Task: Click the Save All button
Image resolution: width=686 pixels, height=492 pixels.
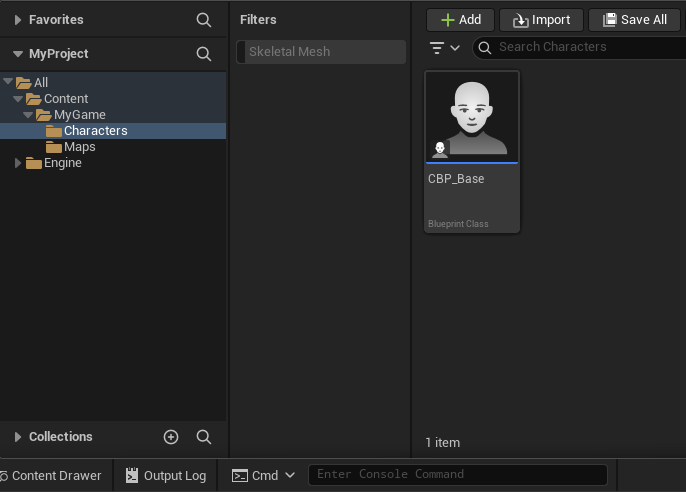Action: point(634,20)
